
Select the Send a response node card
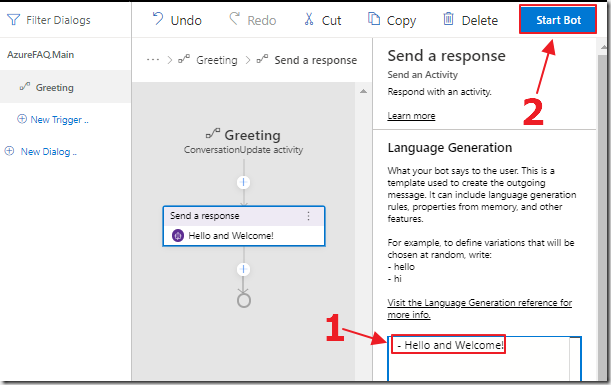pyautogui.click(x=244, y=226)
